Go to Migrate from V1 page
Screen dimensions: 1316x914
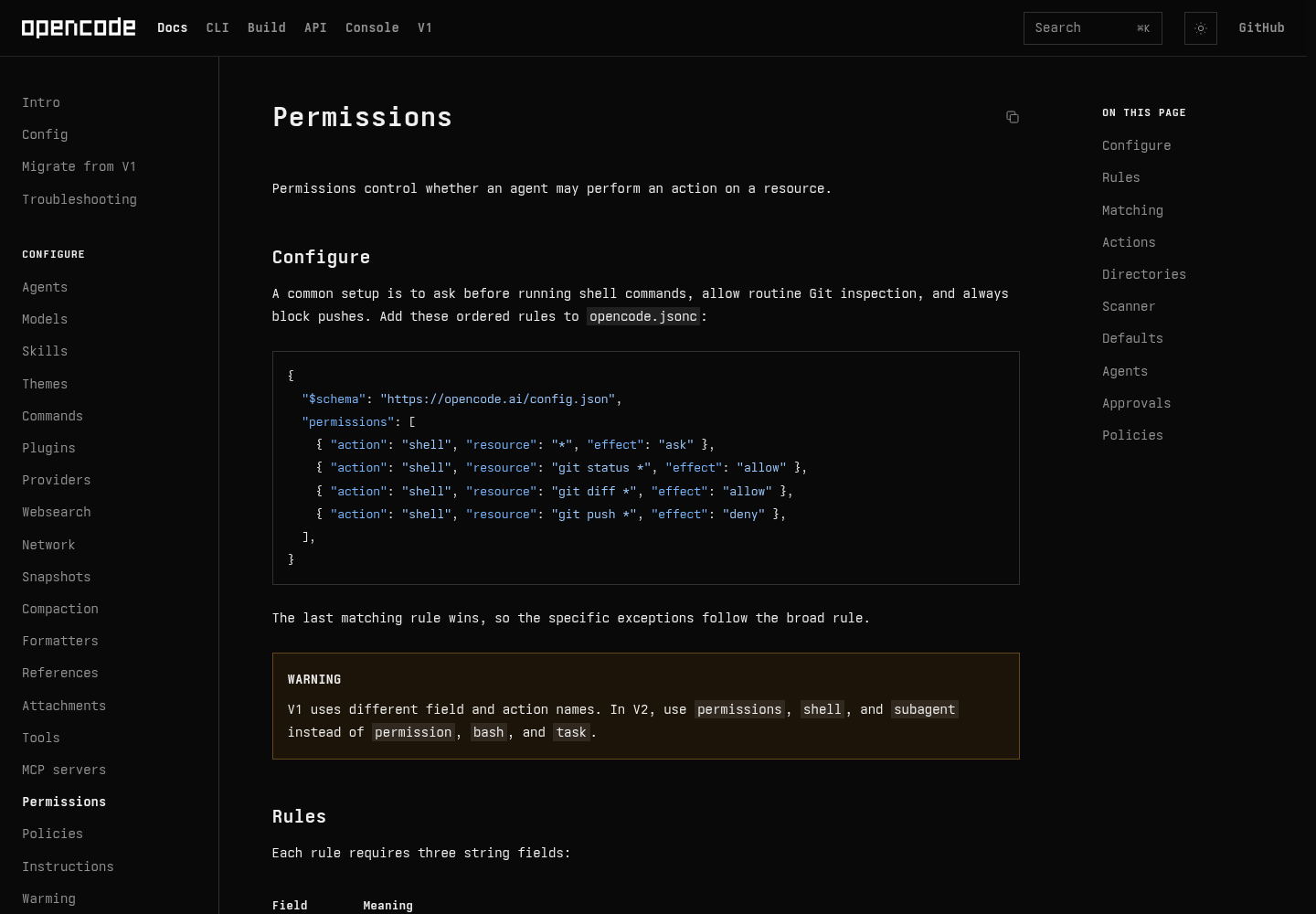pos(80,166)
